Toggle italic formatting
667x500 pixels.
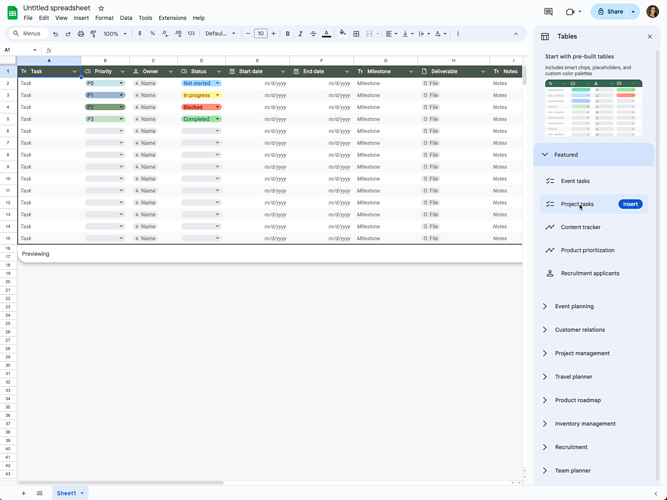(300, 34)
